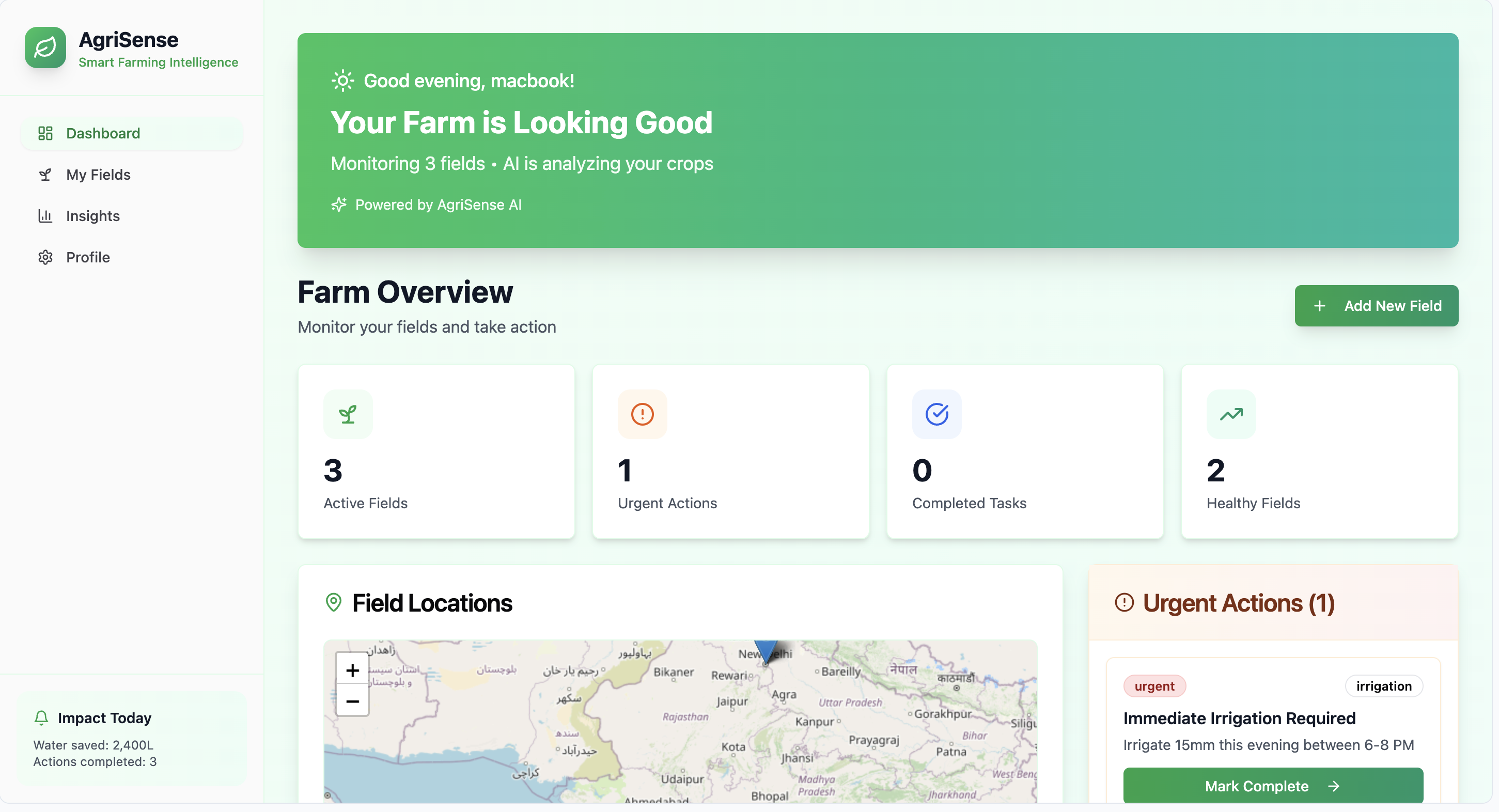Click the alert icon on Urgent Actions card
The width and height of the screenshot is (1499, 812).
tap(642, 414)
